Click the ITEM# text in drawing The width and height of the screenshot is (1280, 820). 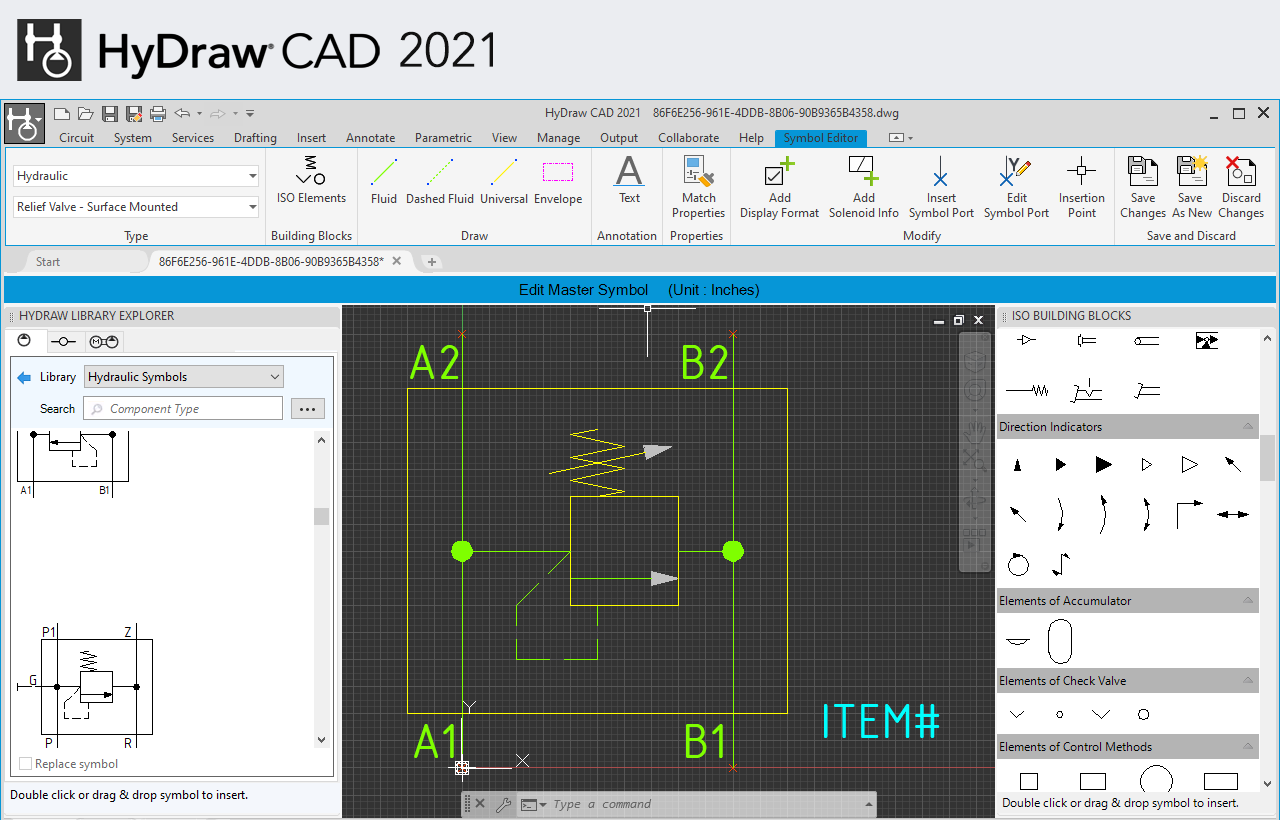[880, 722]
